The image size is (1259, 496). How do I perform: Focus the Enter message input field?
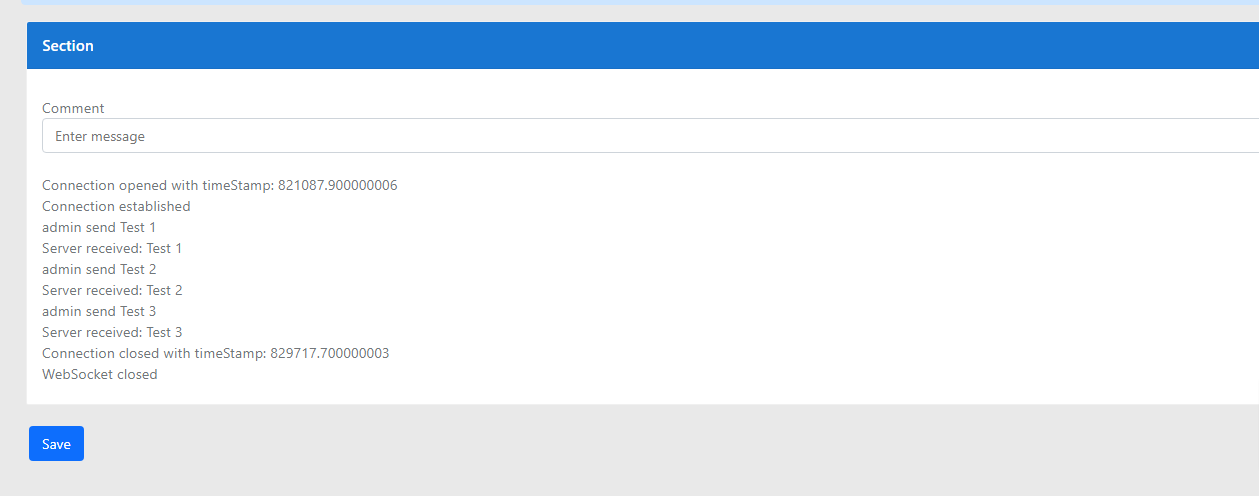(650, 136)
